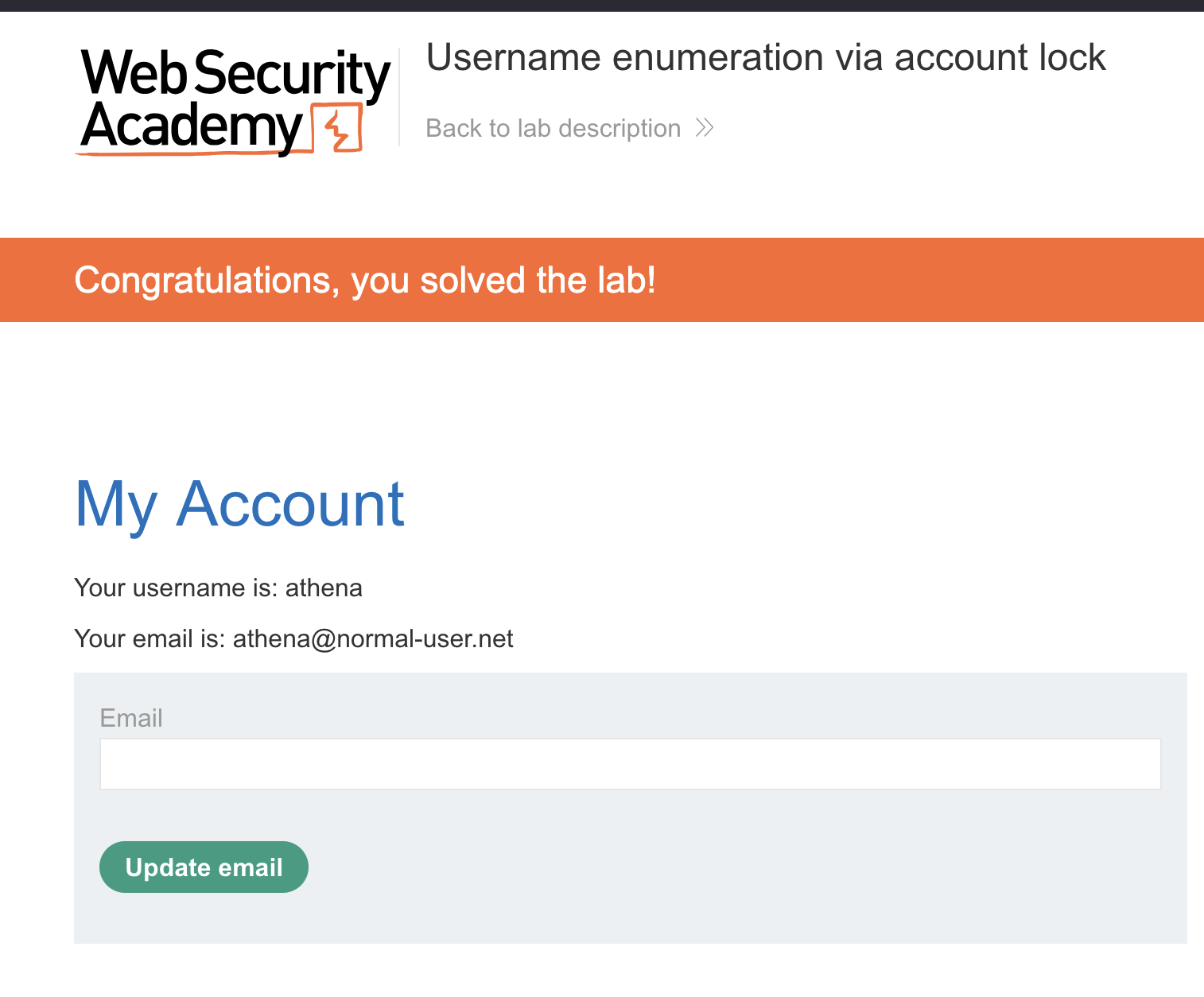Focus the Email input field

(630, 764)
